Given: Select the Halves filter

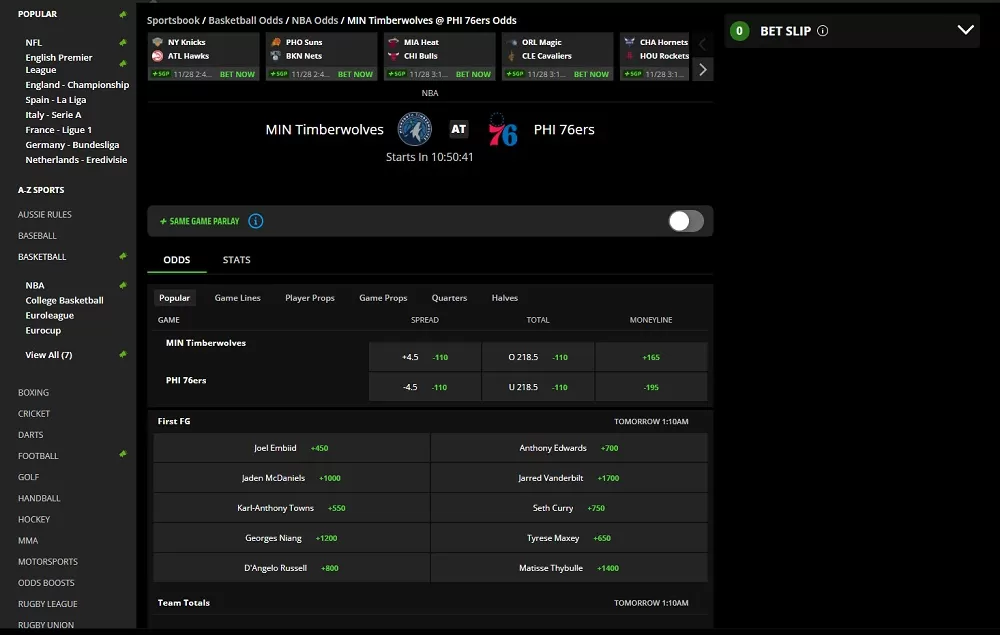Looking at the screenshot, I should click(x=504, y=298).
